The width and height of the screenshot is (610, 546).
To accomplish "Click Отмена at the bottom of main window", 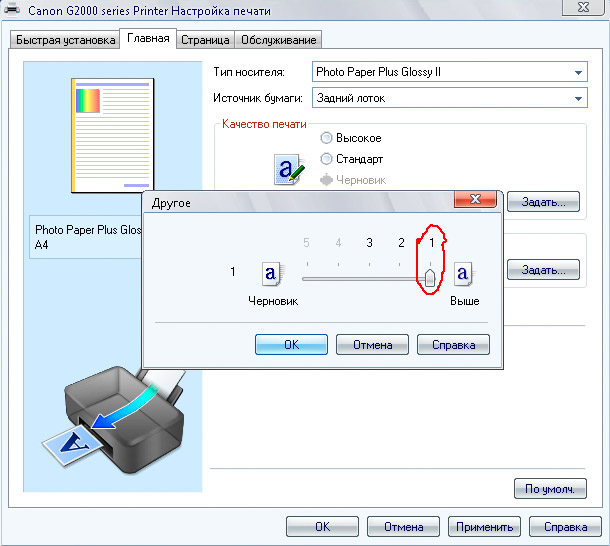I will pos(403,527).
